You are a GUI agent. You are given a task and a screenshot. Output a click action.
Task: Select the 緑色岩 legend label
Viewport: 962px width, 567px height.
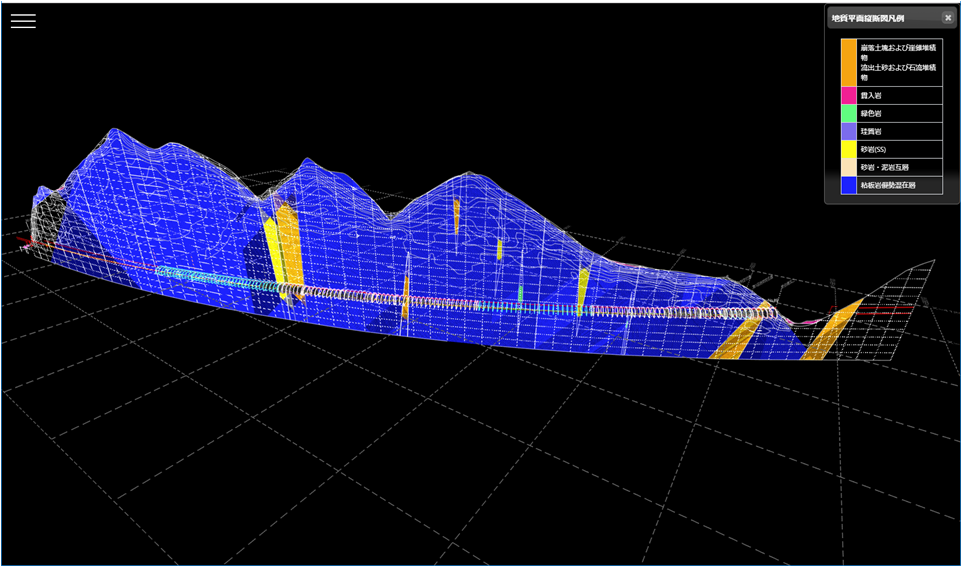coord(871,114)
